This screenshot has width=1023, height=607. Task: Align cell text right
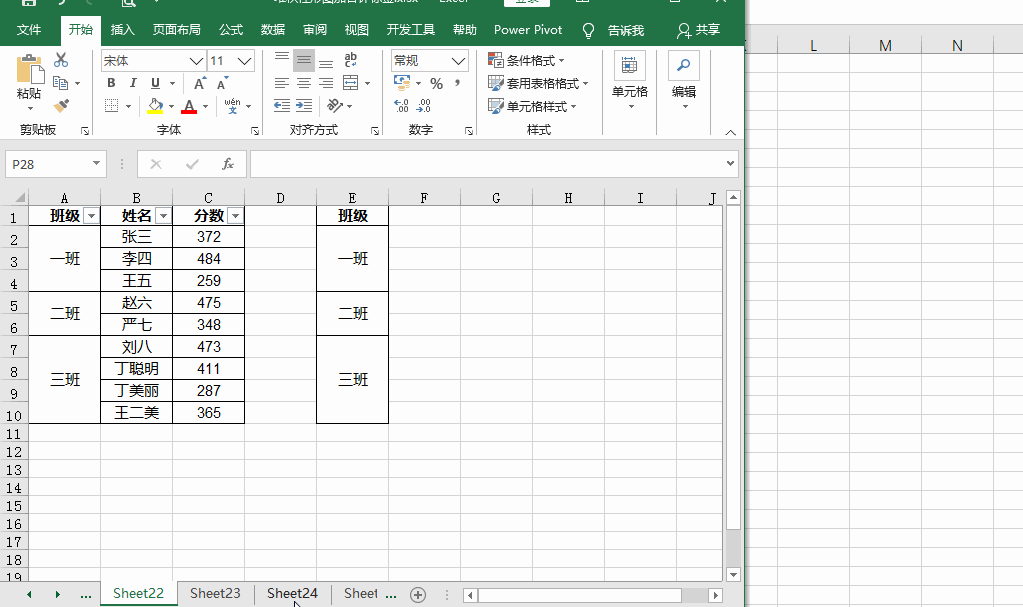(326, 83)
